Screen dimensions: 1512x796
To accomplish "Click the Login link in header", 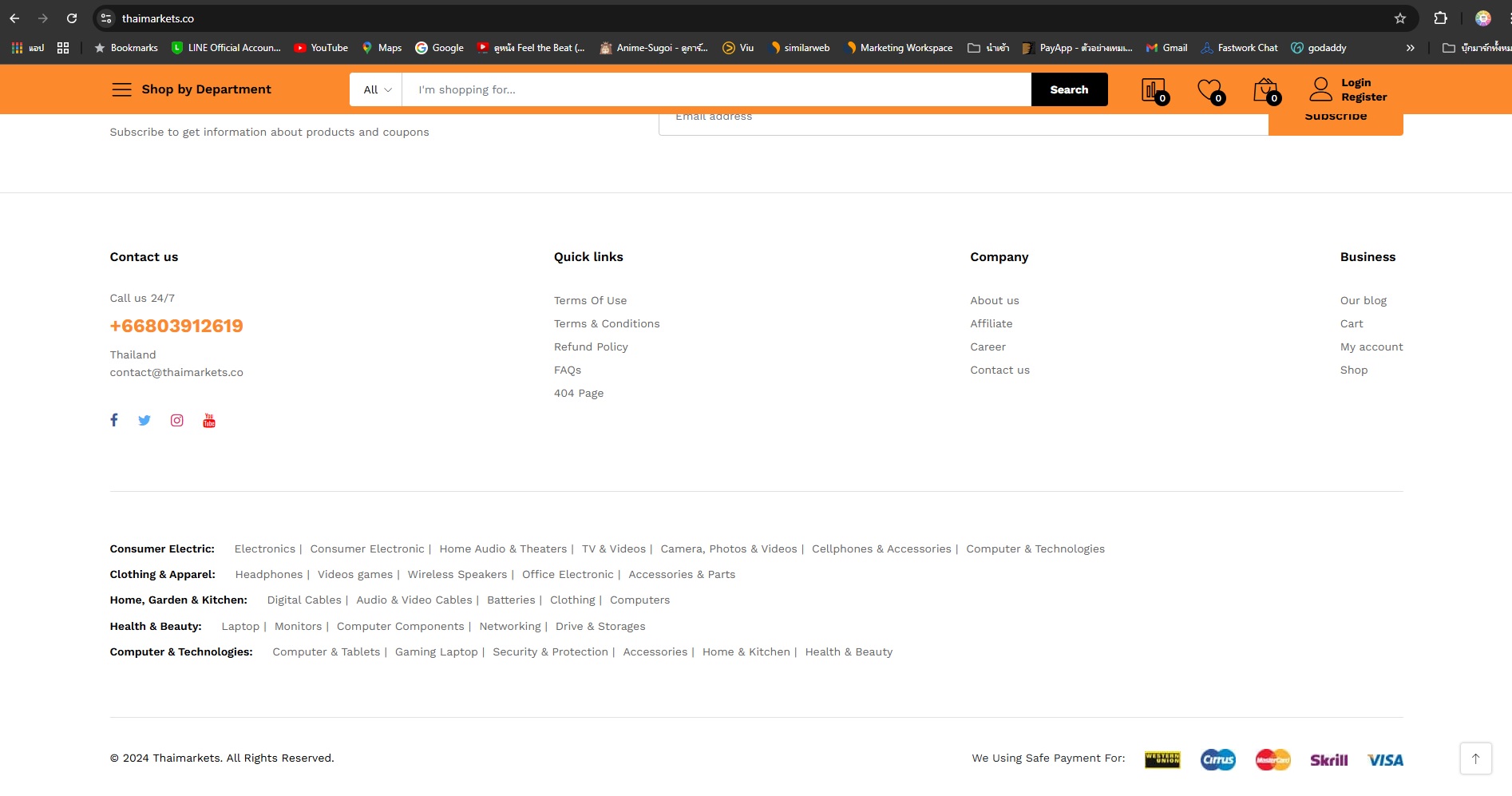I will (x=1356, y=82).
